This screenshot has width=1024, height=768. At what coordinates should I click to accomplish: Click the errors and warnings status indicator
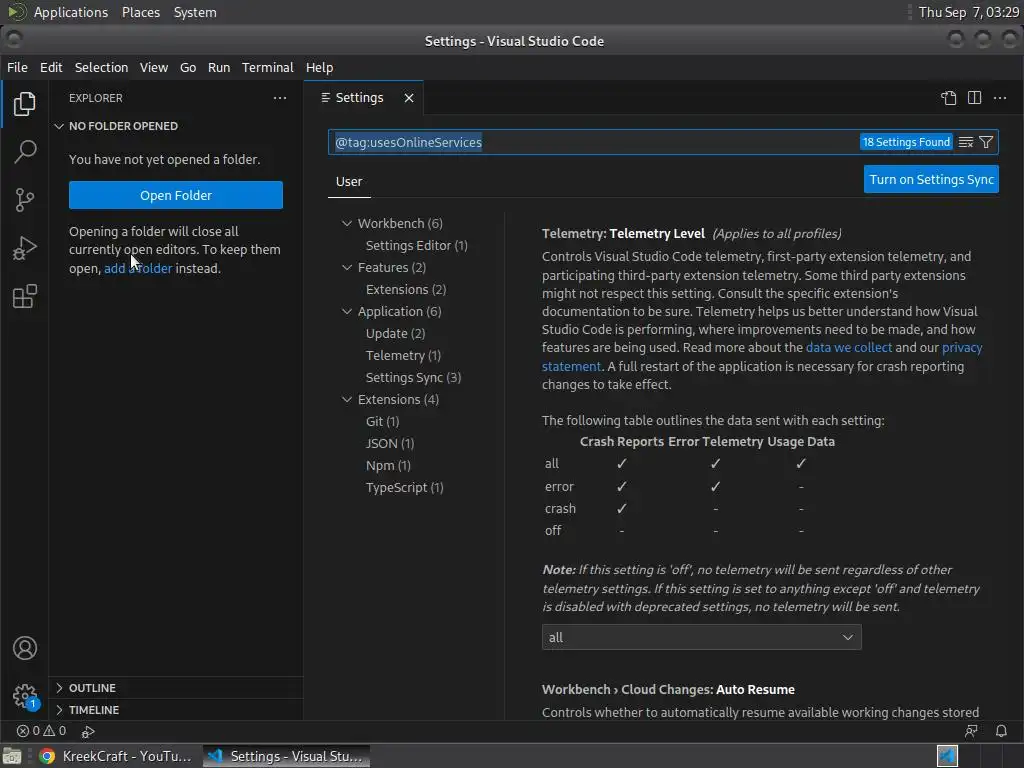coord(41,731)
